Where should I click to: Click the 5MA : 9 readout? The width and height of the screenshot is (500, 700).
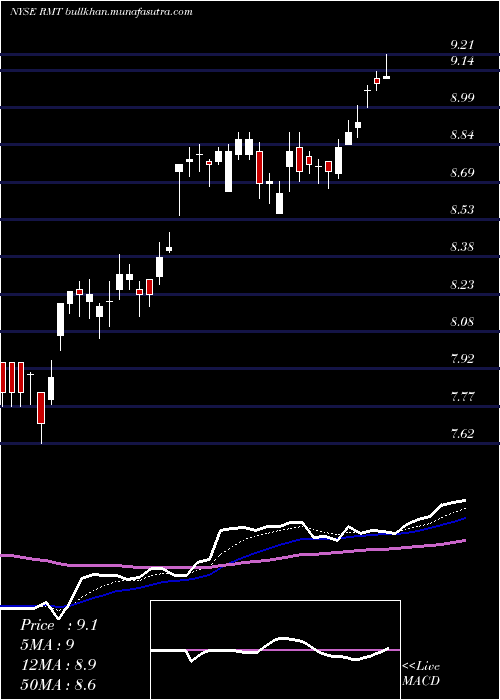(x=47, y=645)
